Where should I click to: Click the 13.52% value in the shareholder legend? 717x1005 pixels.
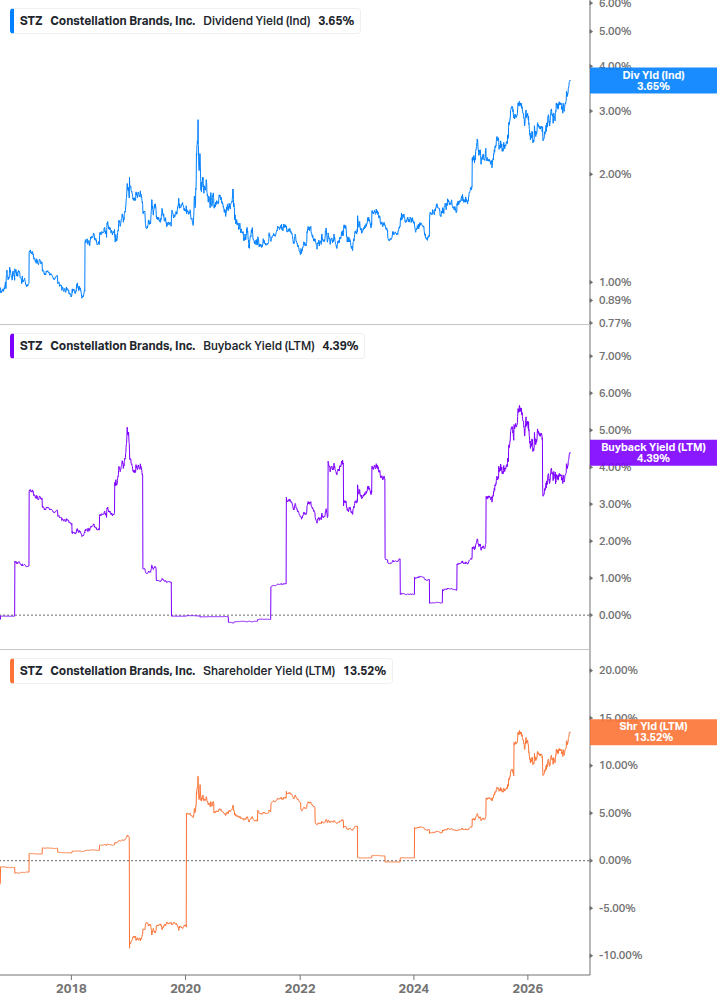[365, 670]
